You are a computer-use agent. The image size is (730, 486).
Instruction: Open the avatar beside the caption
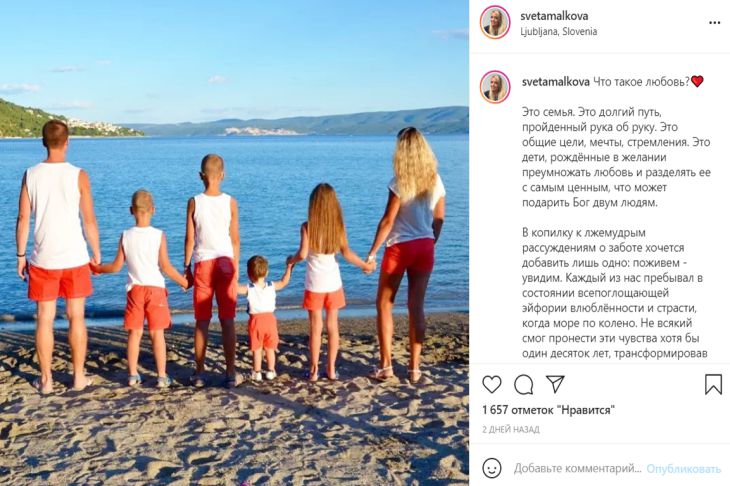[495, 87]
